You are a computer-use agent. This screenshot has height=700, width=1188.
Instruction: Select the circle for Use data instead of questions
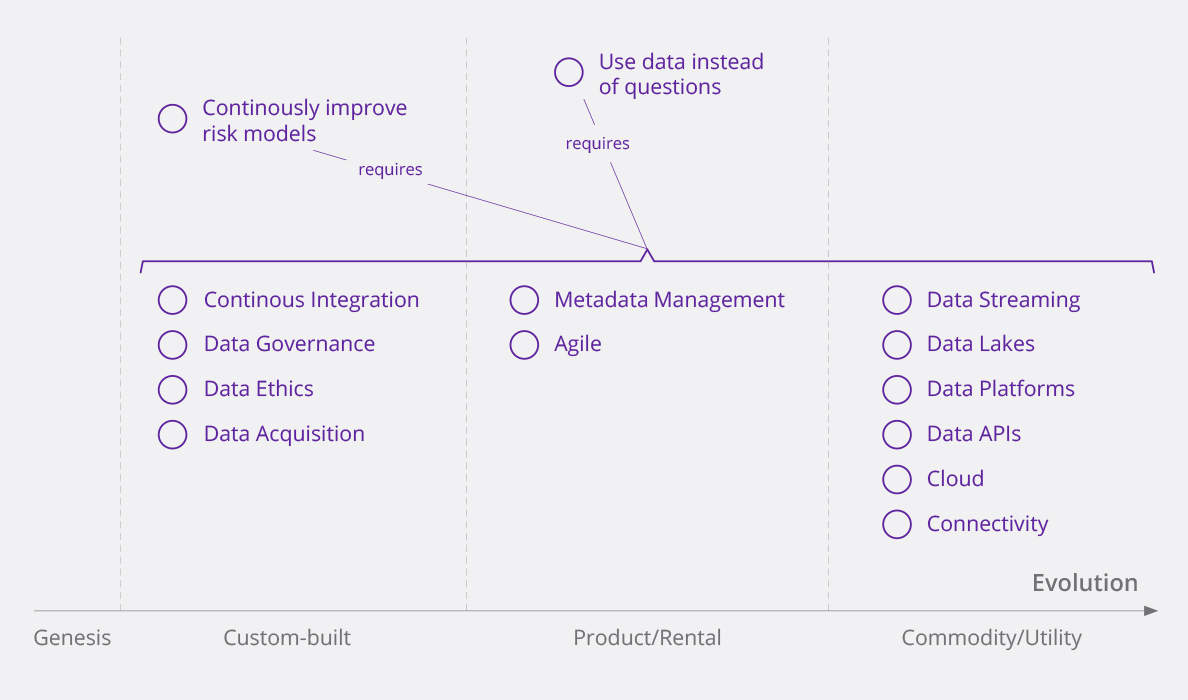point(569,72)
